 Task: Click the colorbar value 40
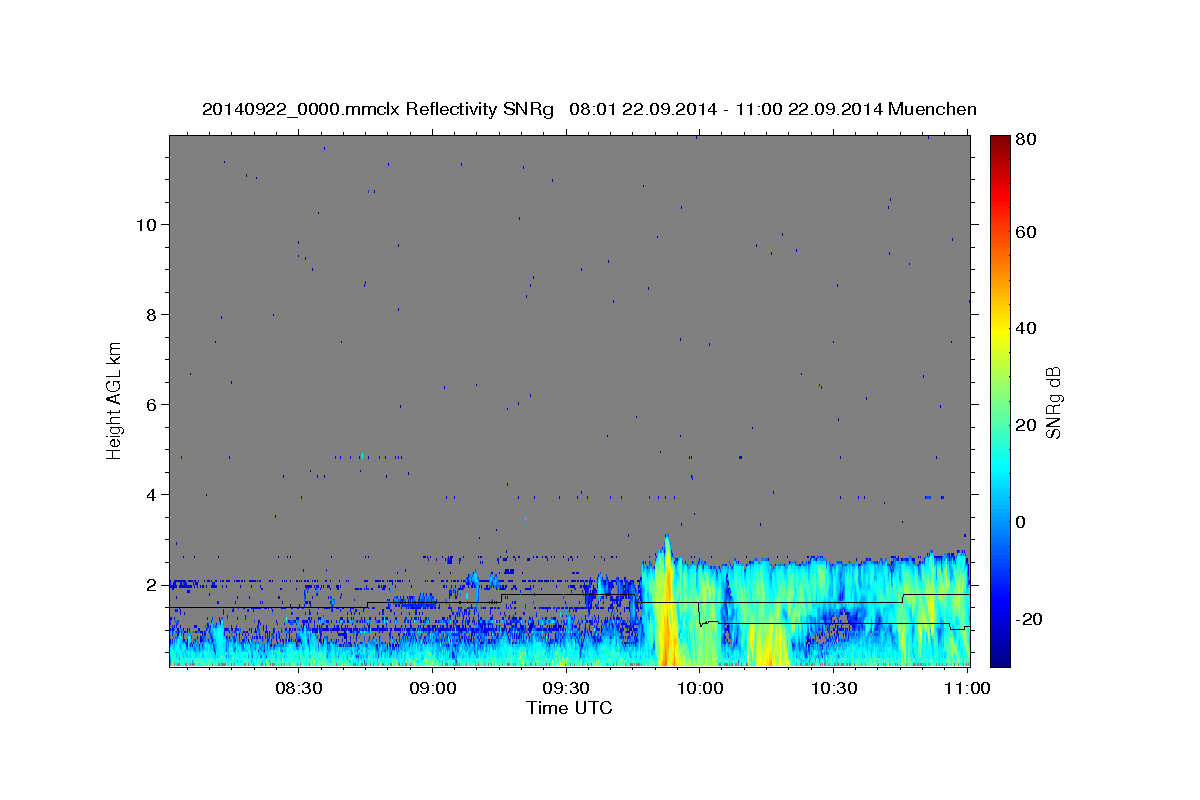click(x=1025, y=328)
